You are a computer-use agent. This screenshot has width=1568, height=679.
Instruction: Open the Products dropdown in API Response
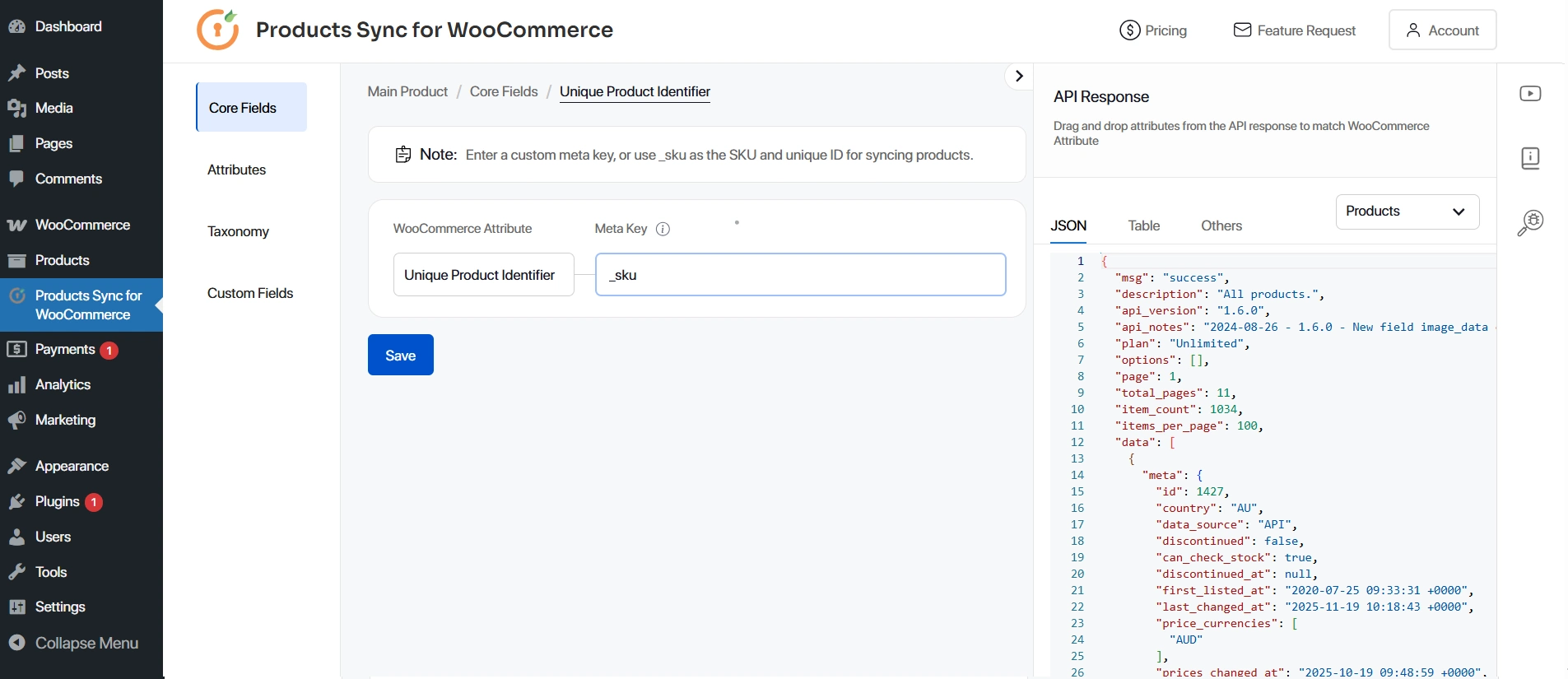[x=1407, y=212]
